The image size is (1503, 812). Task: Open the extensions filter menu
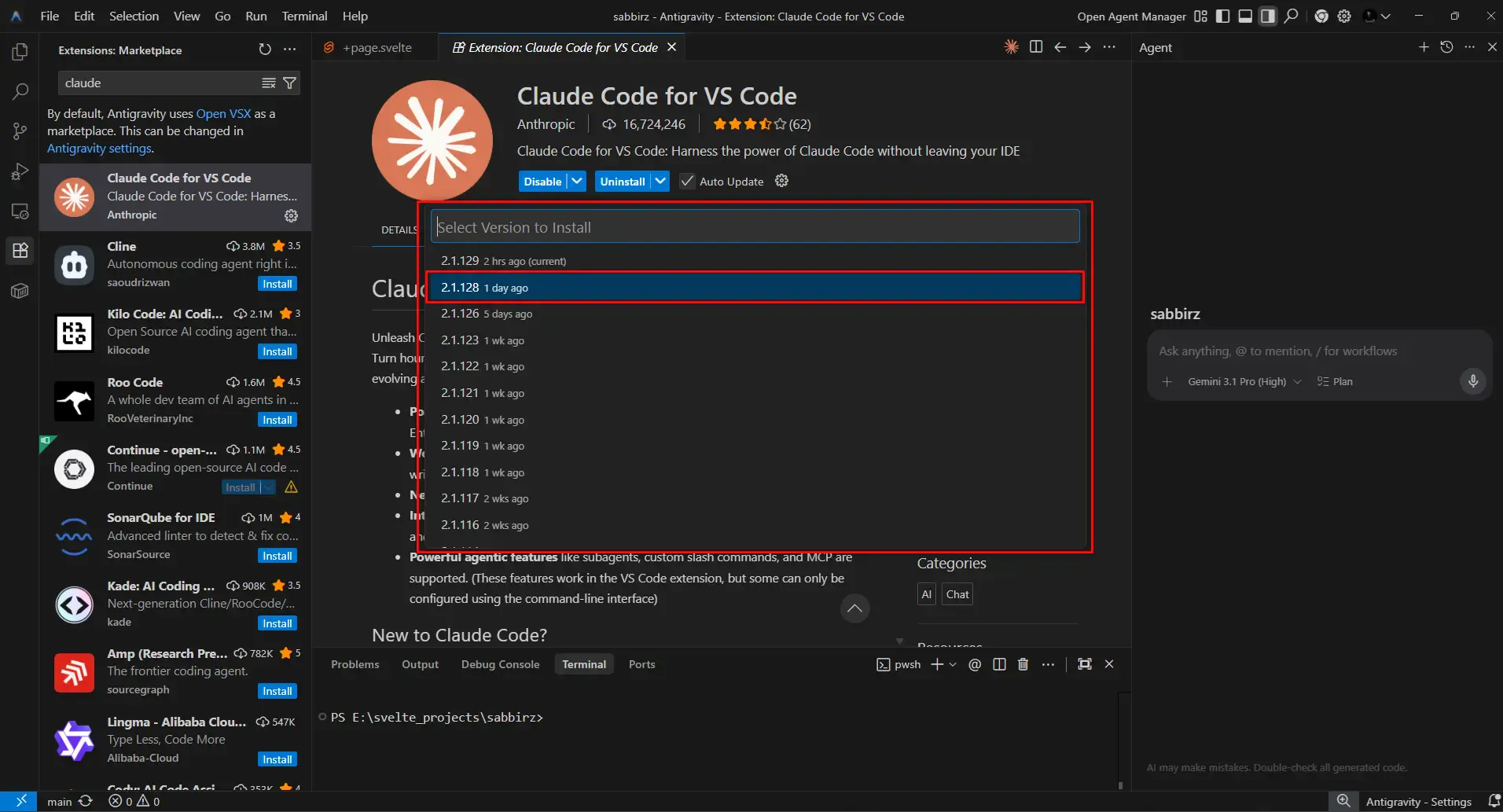pos(289,83)
